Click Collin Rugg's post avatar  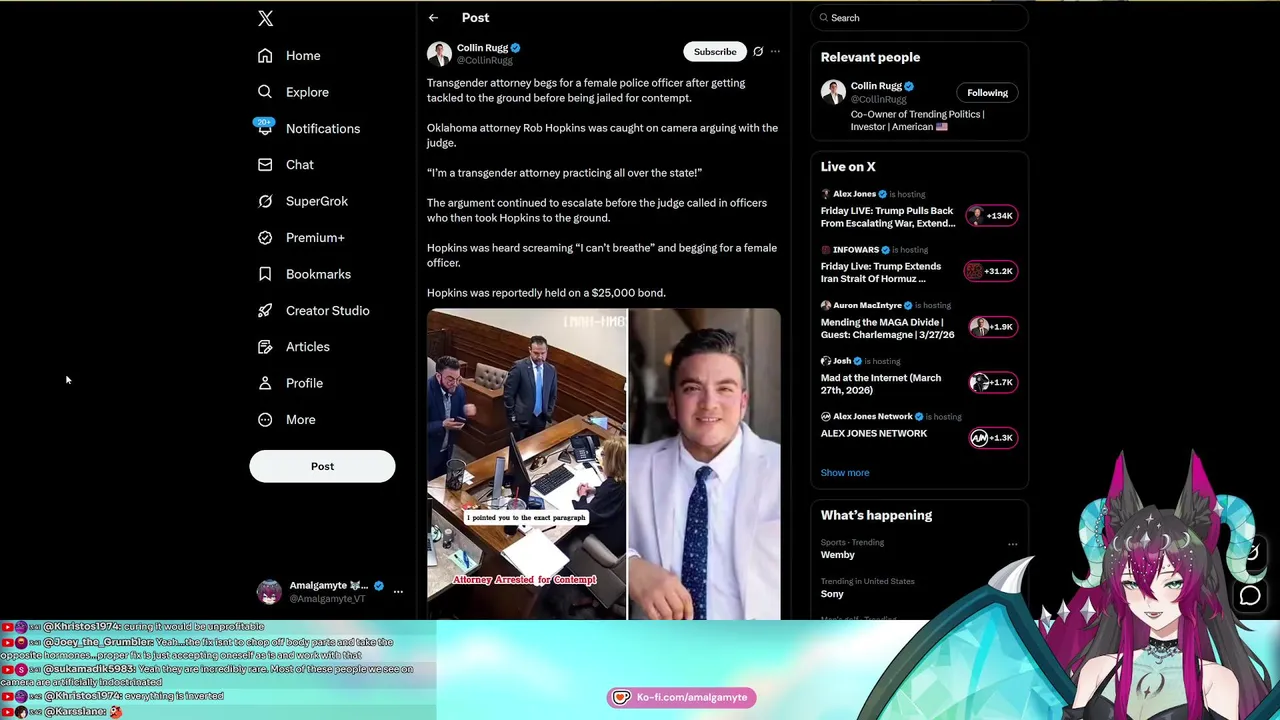pyautogui.click(x=439, y=53)
